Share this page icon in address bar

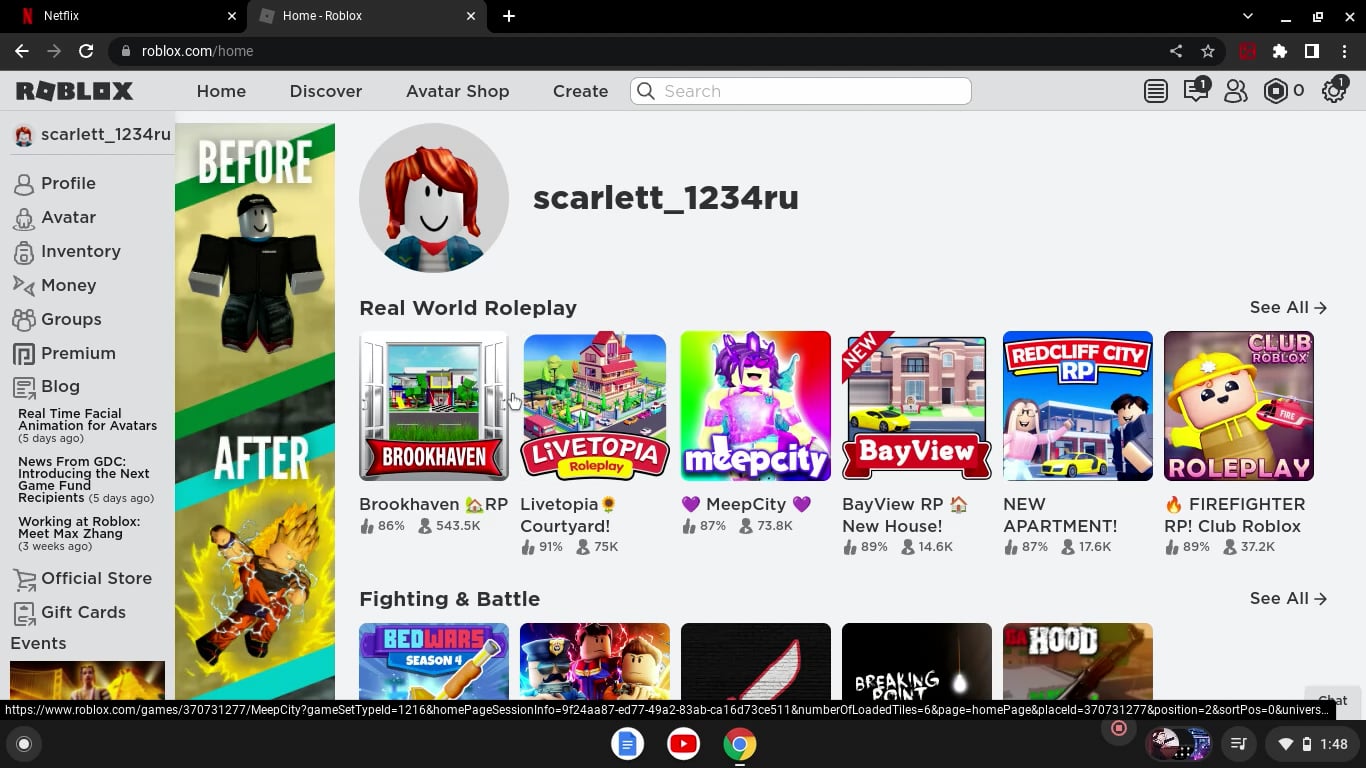(x=1176, y=51)
